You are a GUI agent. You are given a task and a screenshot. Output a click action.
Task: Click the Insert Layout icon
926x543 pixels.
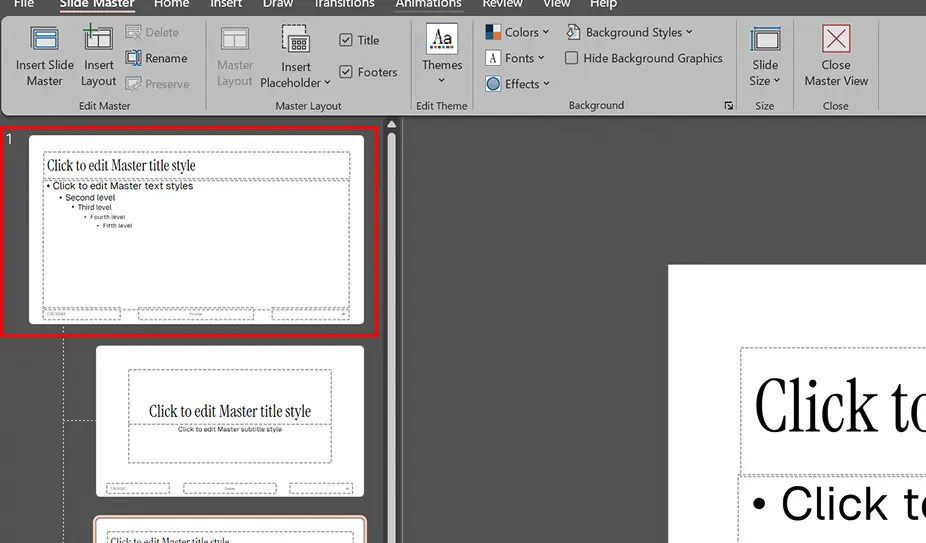[x=98, y=38]
